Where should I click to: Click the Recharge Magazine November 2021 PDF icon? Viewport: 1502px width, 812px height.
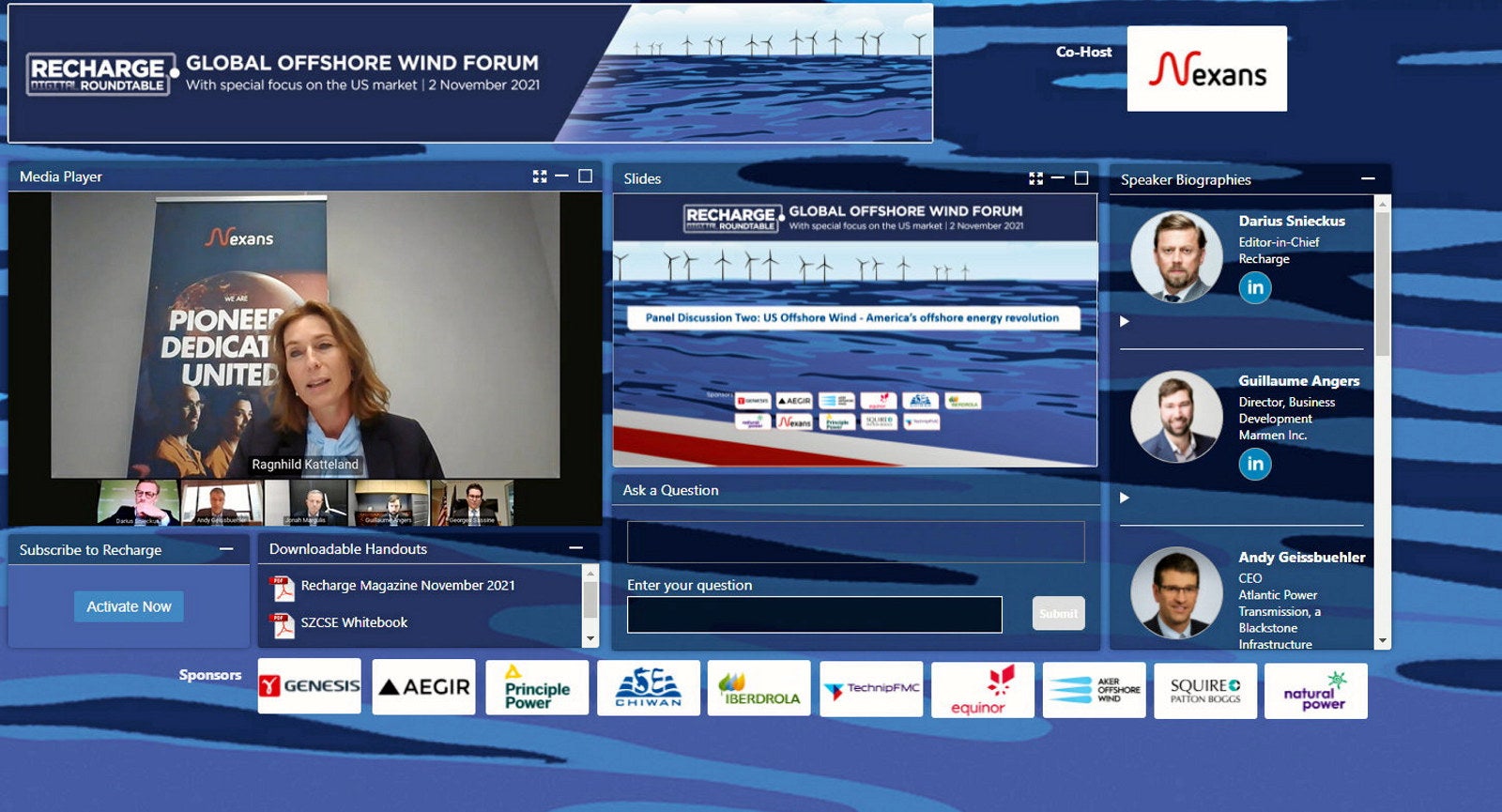tap(282, 587)
